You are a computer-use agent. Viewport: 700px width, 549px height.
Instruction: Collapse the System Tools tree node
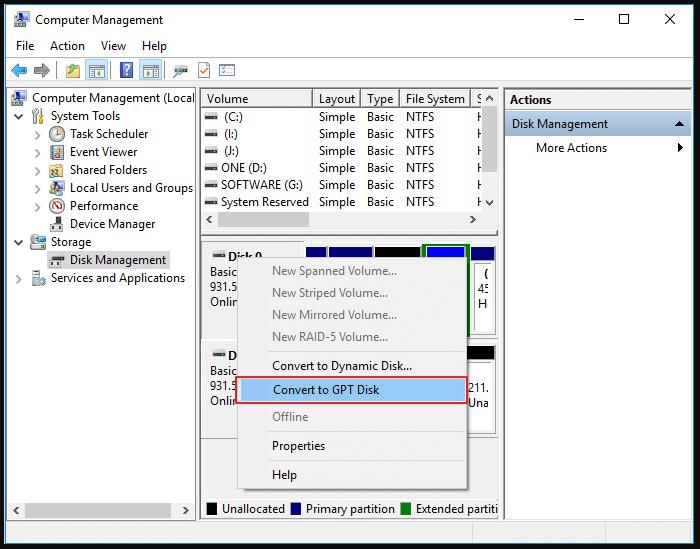(20, 116)
